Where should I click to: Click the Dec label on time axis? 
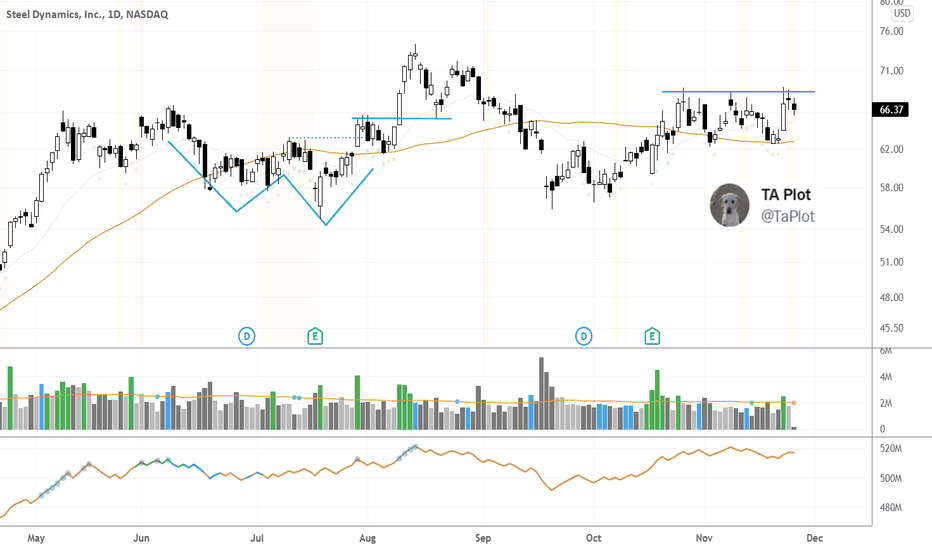814,538
